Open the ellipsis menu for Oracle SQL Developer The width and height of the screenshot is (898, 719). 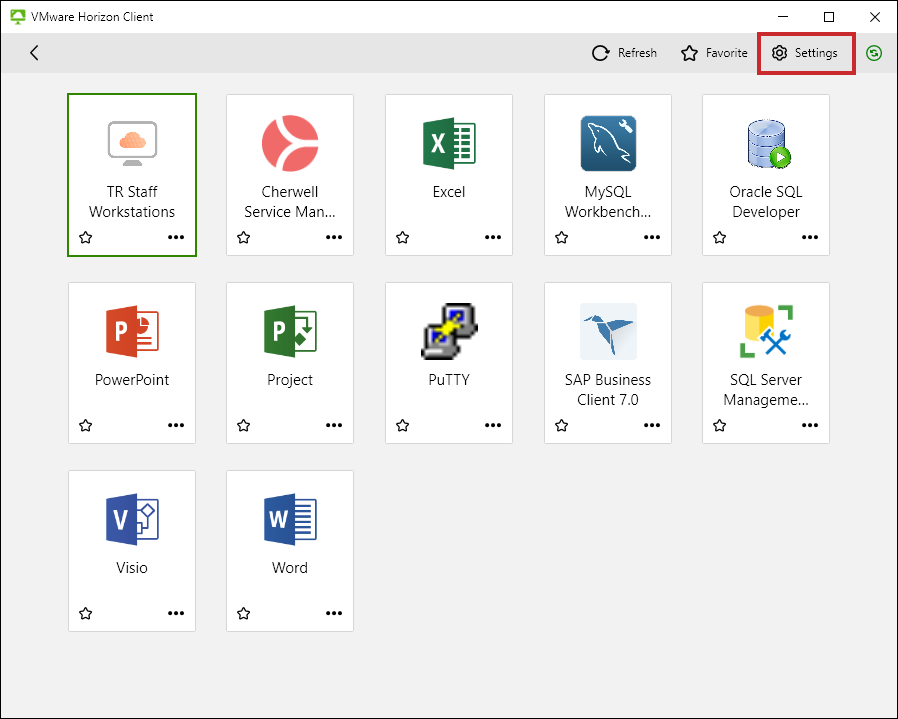810,237
